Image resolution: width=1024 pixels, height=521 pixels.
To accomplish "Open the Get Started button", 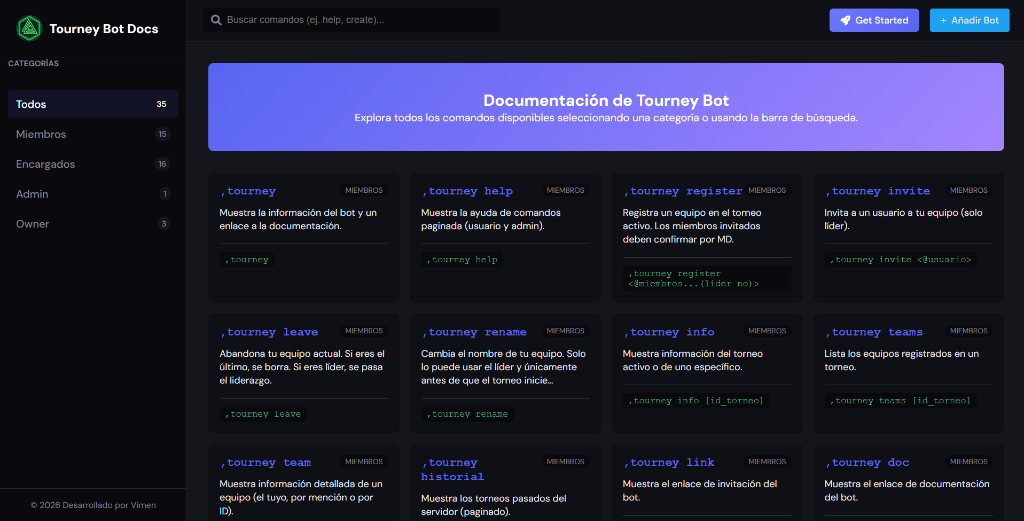I will tap(874, 20).
